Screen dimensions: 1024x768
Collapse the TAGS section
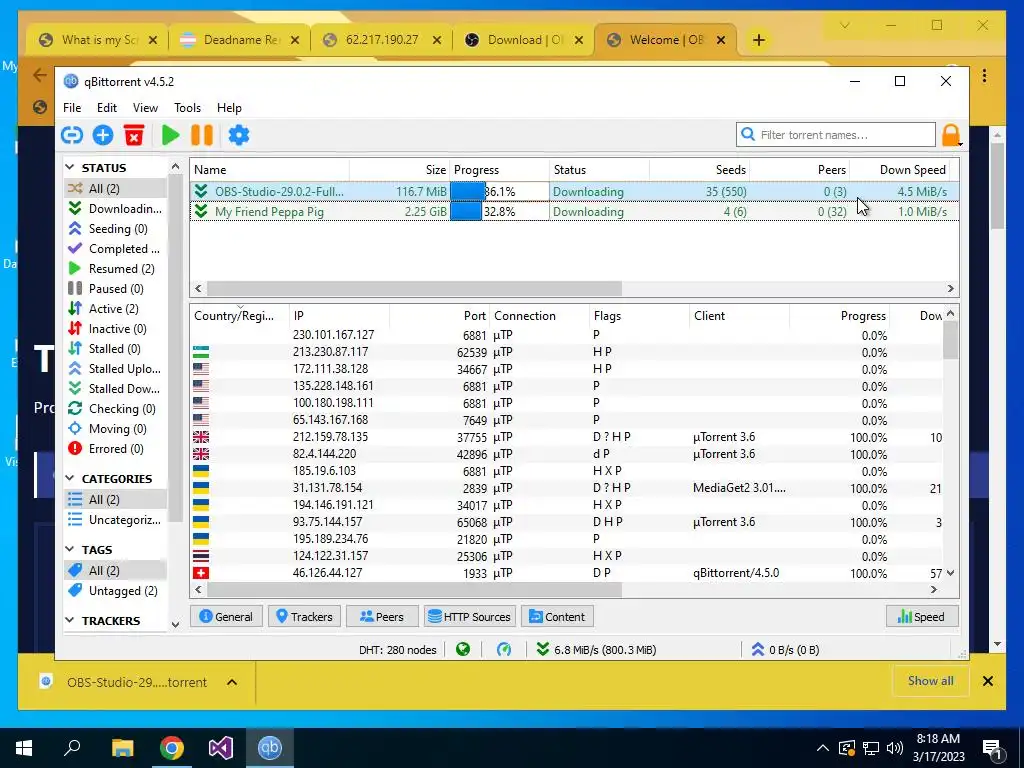pos(70,550)
